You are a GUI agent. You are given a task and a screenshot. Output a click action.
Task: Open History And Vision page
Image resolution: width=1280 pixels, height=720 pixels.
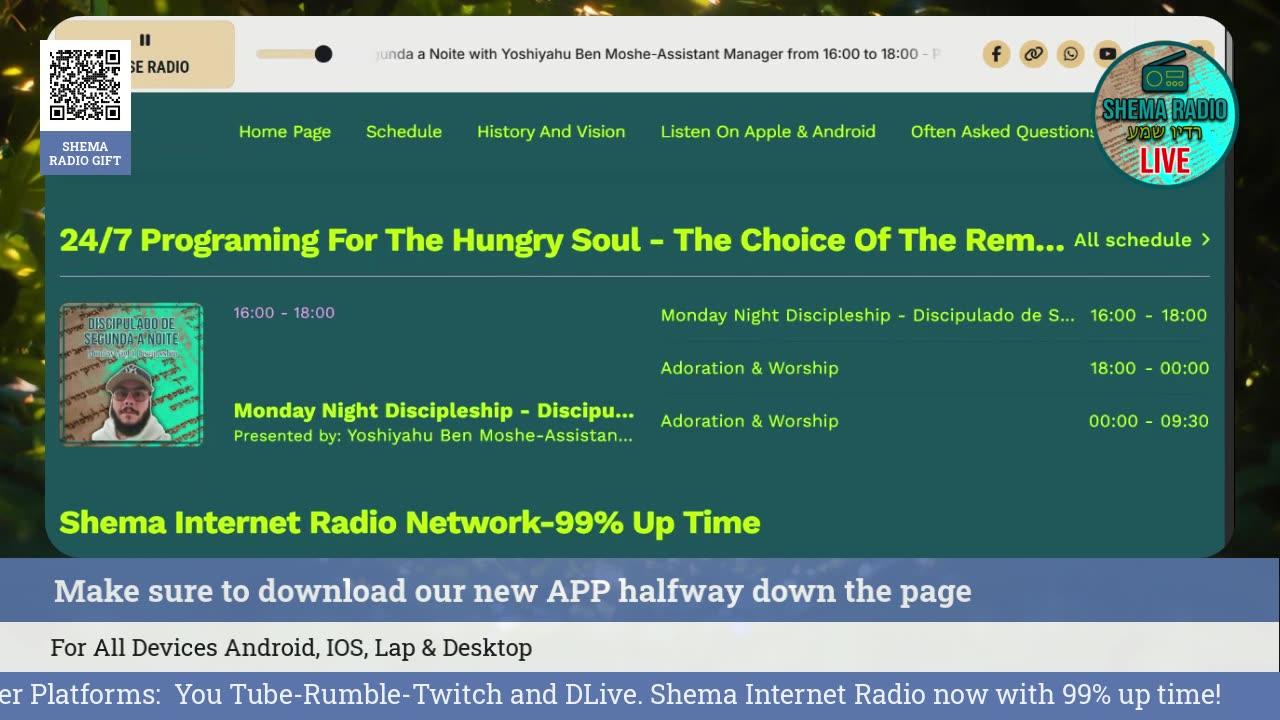point(551,132)
